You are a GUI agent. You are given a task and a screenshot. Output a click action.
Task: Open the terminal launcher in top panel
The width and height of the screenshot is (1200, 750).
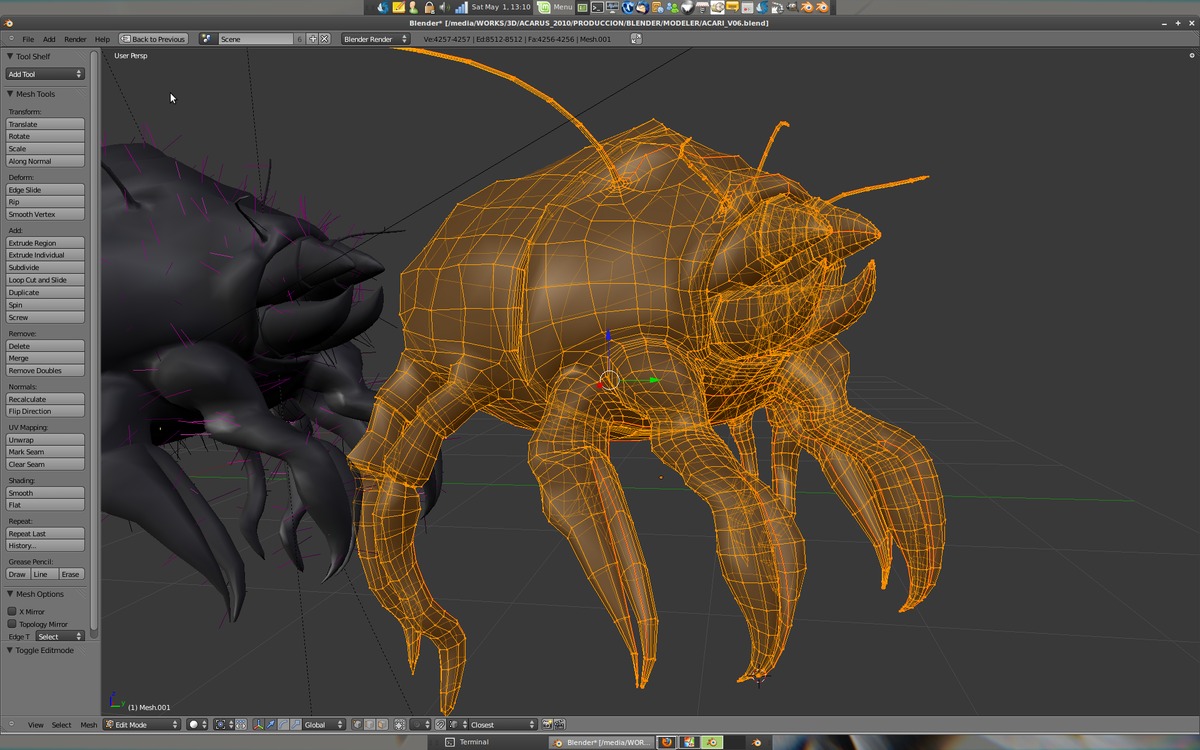[597, 7]
